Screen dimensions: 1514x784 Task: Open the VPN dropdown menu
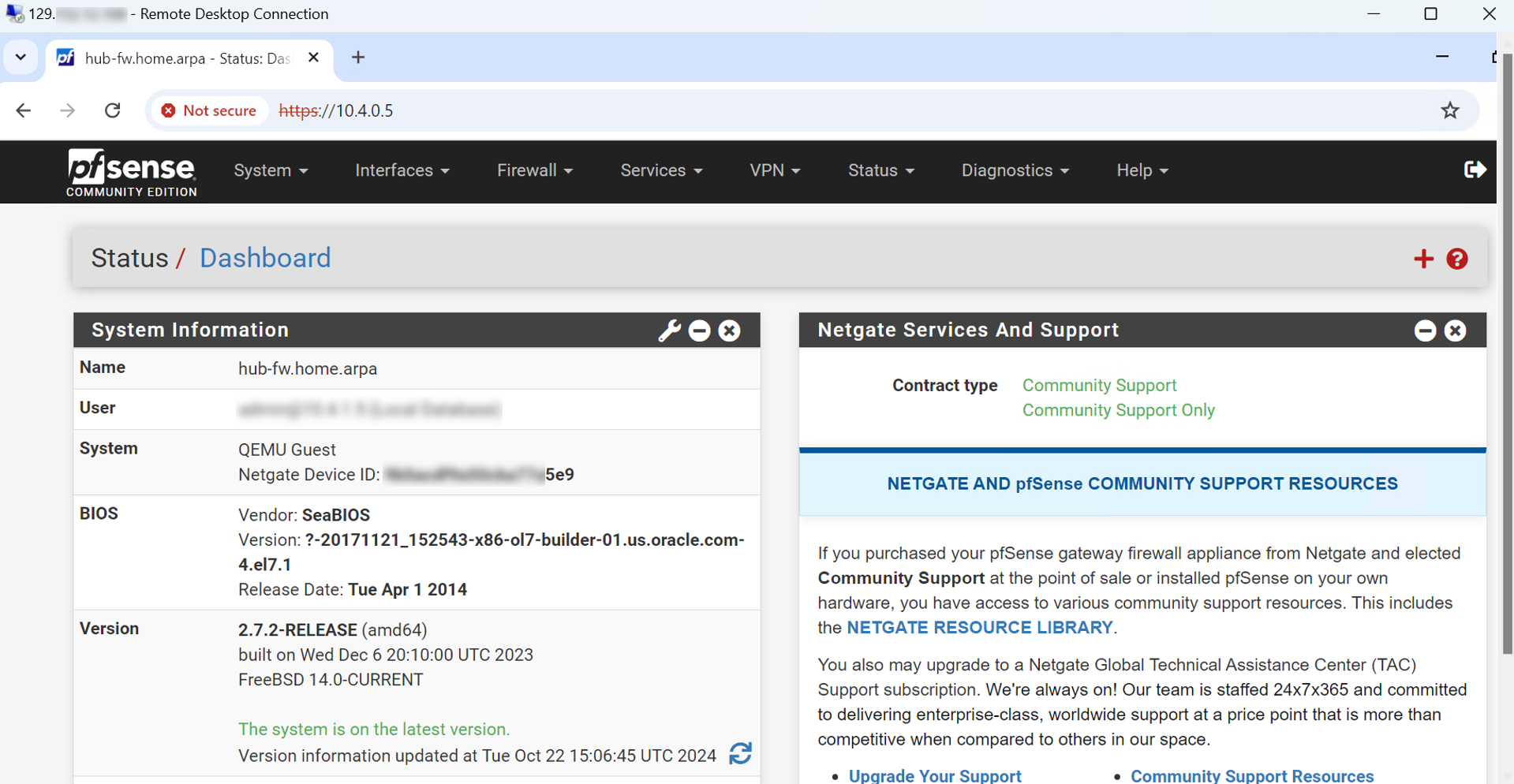(x=775, y=170)
